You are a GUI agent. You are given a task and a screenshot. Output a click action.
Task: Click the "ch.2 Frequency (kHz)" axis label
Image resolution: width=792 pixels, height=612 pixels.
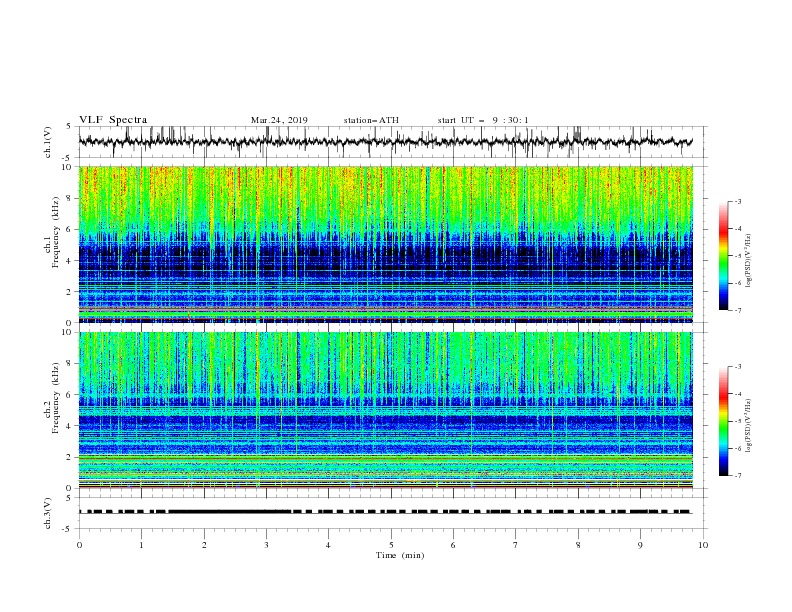pyautogui.click(x=52, y=398)
